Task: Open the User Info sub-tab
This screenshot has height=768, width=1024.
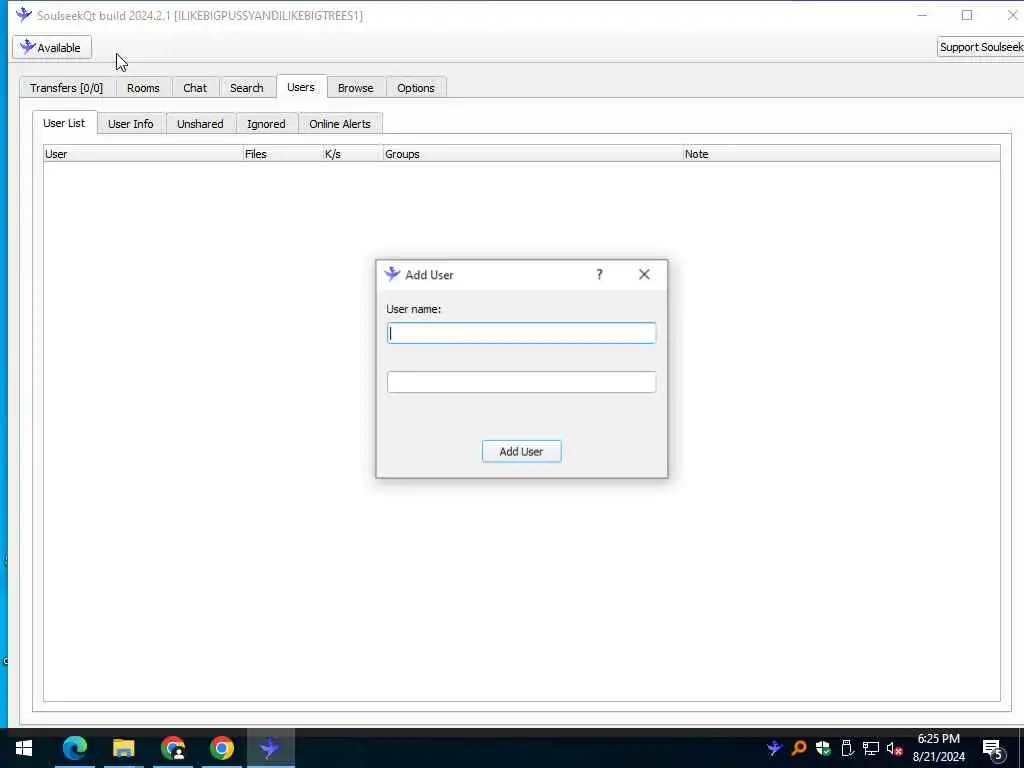Action: tap(131, 123)
